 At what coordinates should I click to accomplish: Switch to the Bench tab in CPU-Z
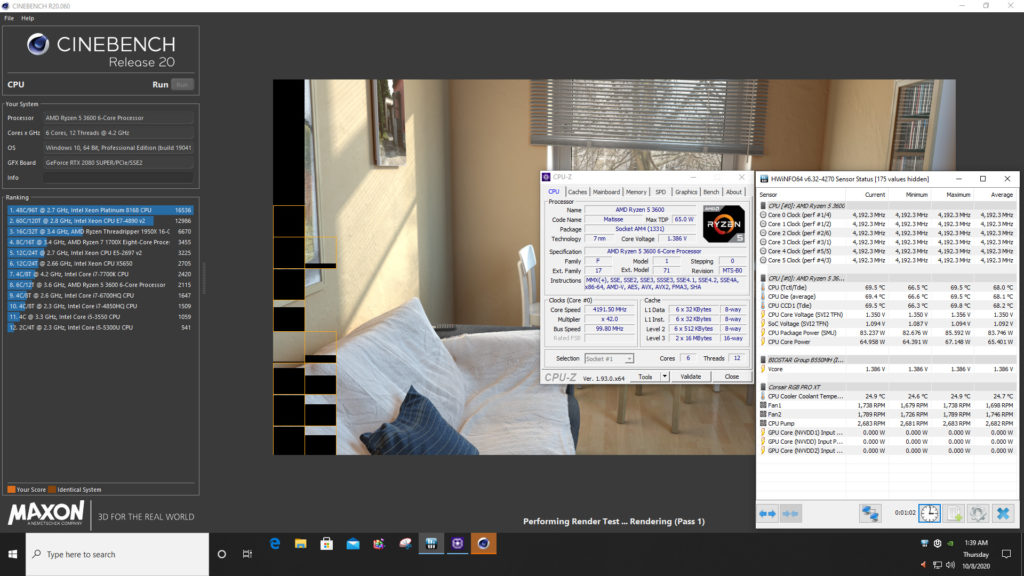click(x=711, y=192)
